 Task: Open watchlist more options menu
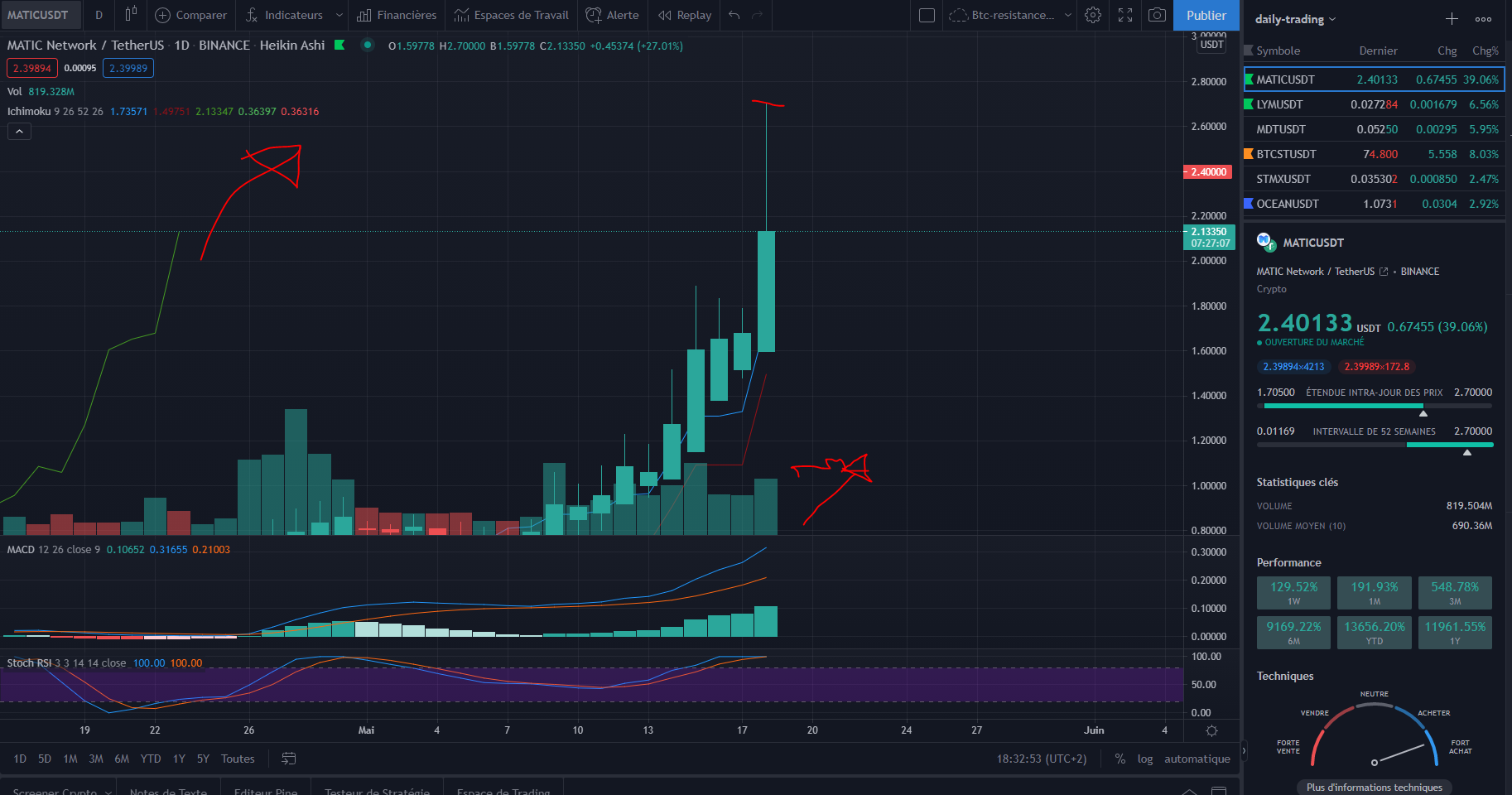click(x=1483, y=18)
